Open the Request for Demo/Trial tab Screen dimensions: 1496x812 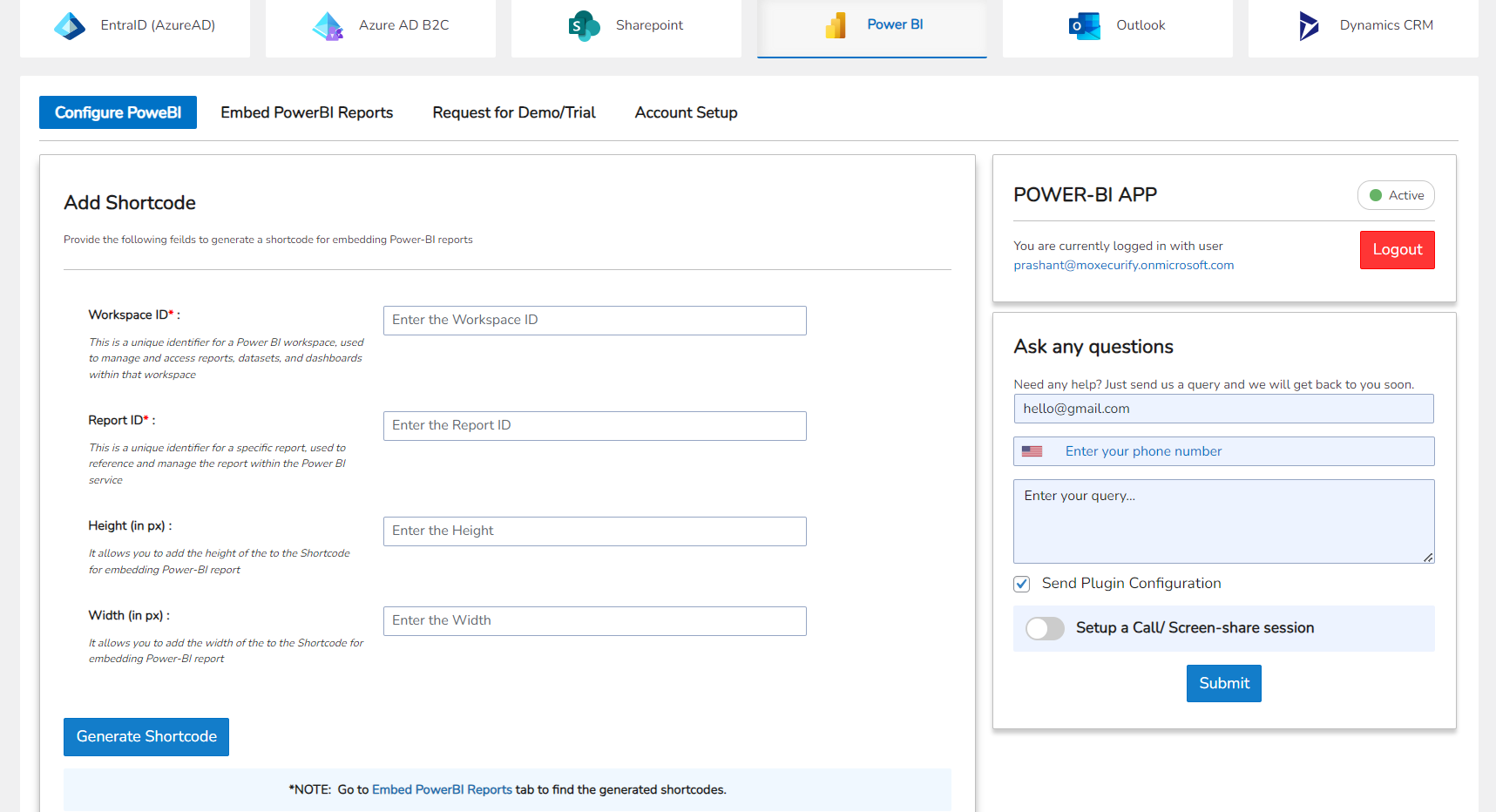tap(514, 112)
